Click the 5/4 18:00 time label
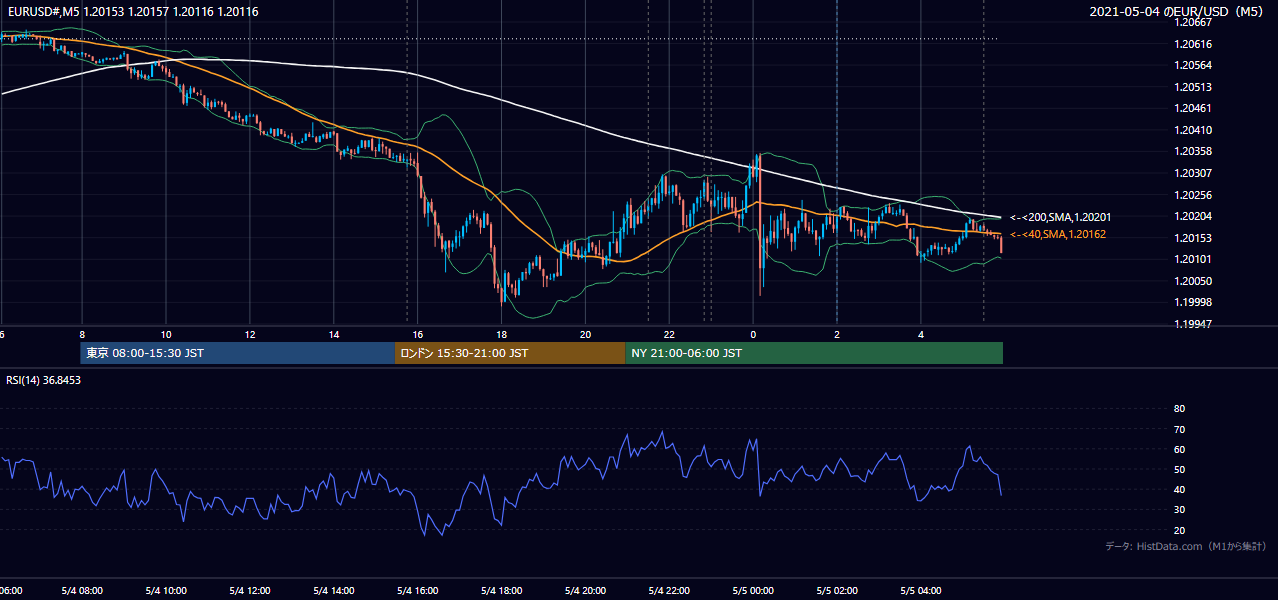Screen dimensions: 1278x600 502,591
